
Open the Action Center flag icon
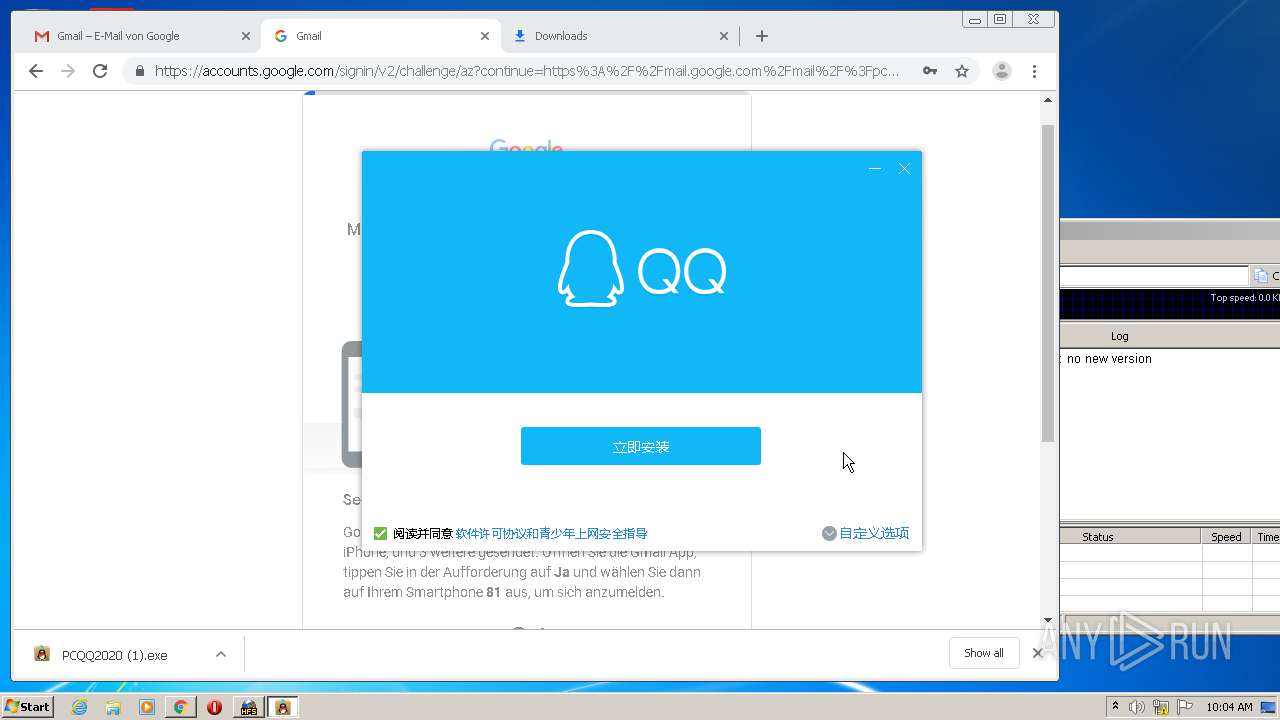click(1184, 707)
